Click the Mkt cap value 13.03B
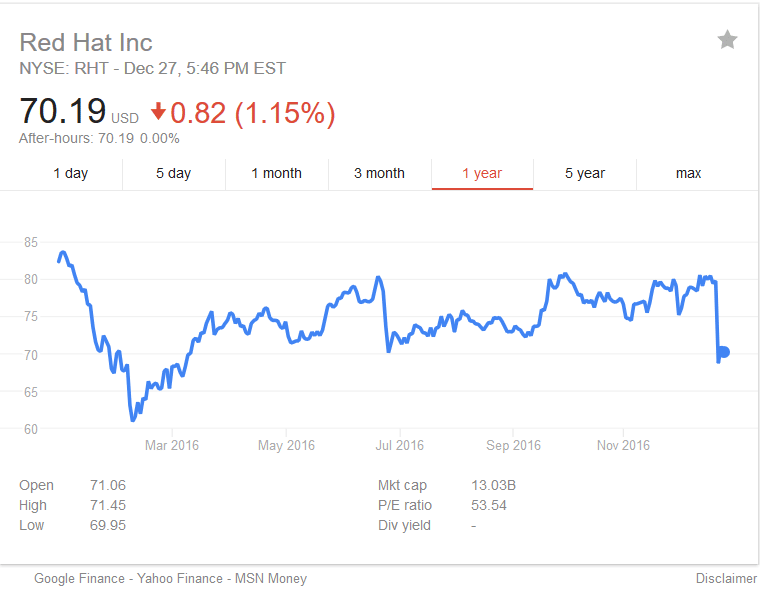Viewport: 762px width, 601px height. coord(493,486)
